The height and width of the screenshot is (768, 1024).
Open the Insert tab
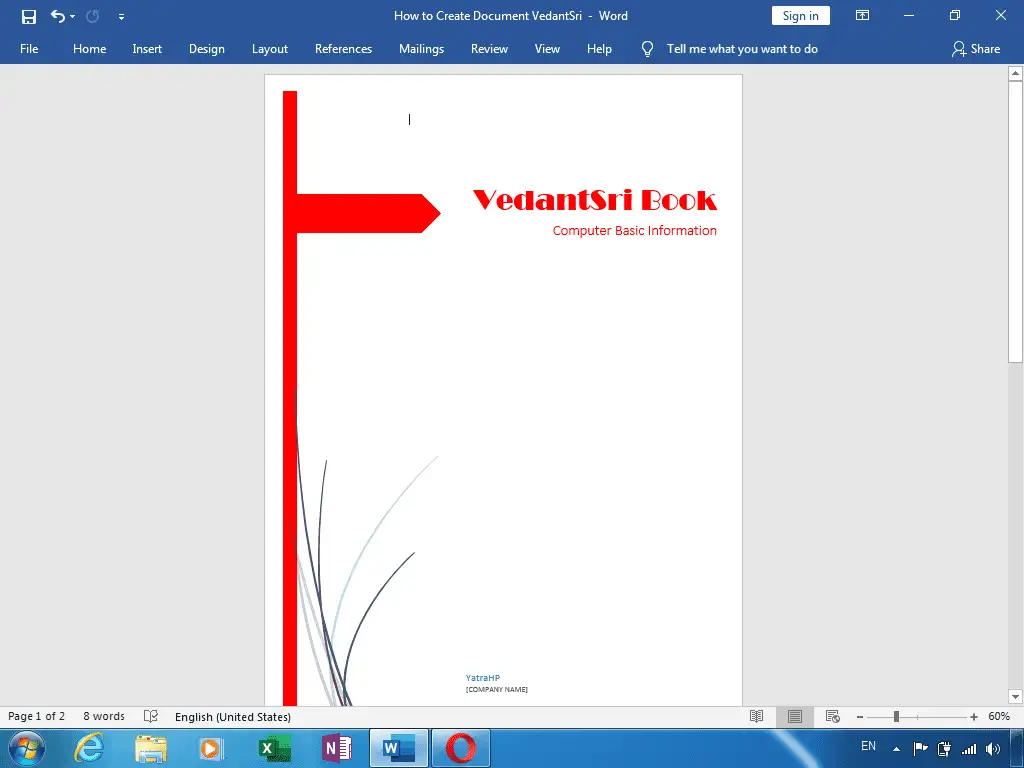(x=147, y=49)
